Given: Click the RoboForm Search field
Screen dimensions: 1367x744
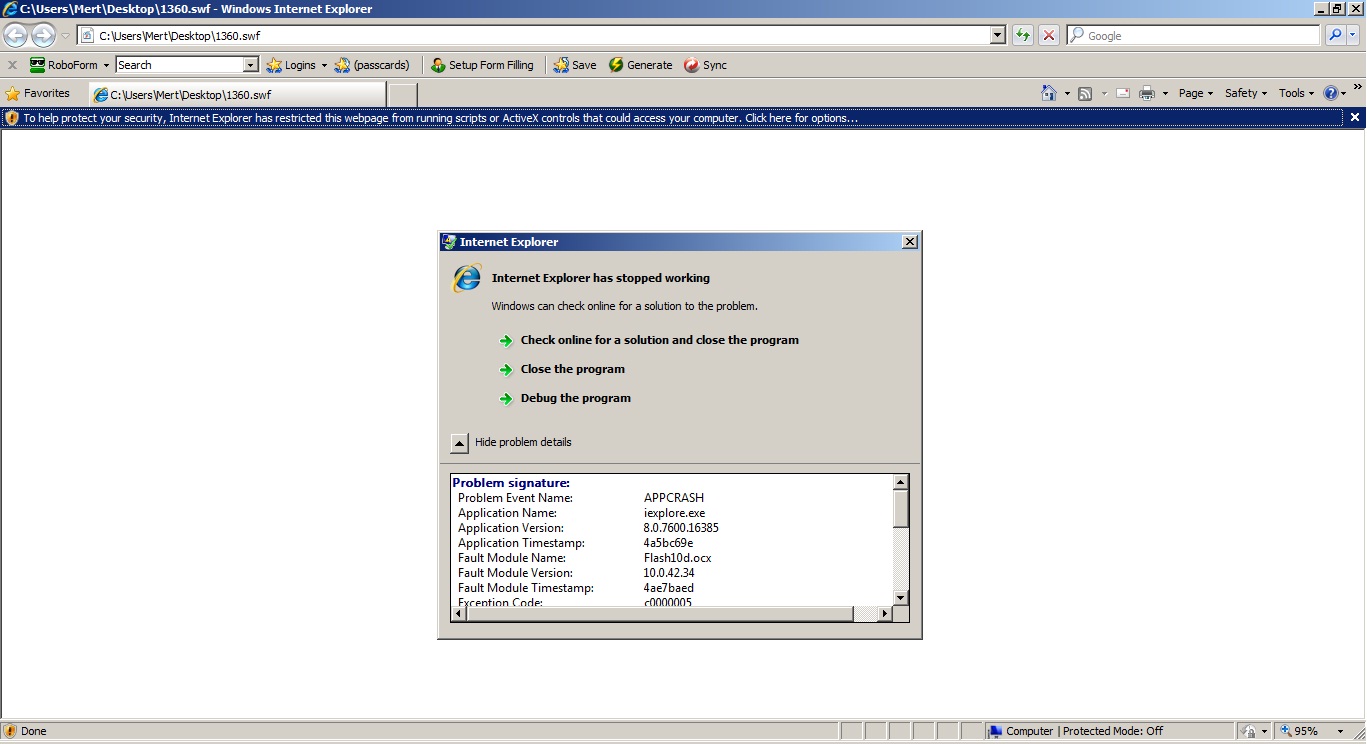Looking at the screenshot, I should [180, 65].
